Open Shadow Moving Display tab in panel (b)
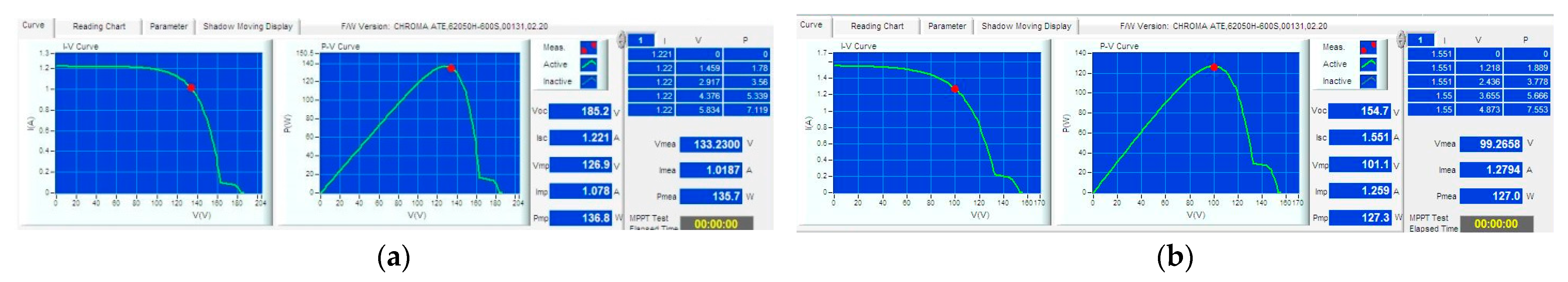Viewport: 1568px width, 282px height. pyautogui.click(x=1026, y=26)
